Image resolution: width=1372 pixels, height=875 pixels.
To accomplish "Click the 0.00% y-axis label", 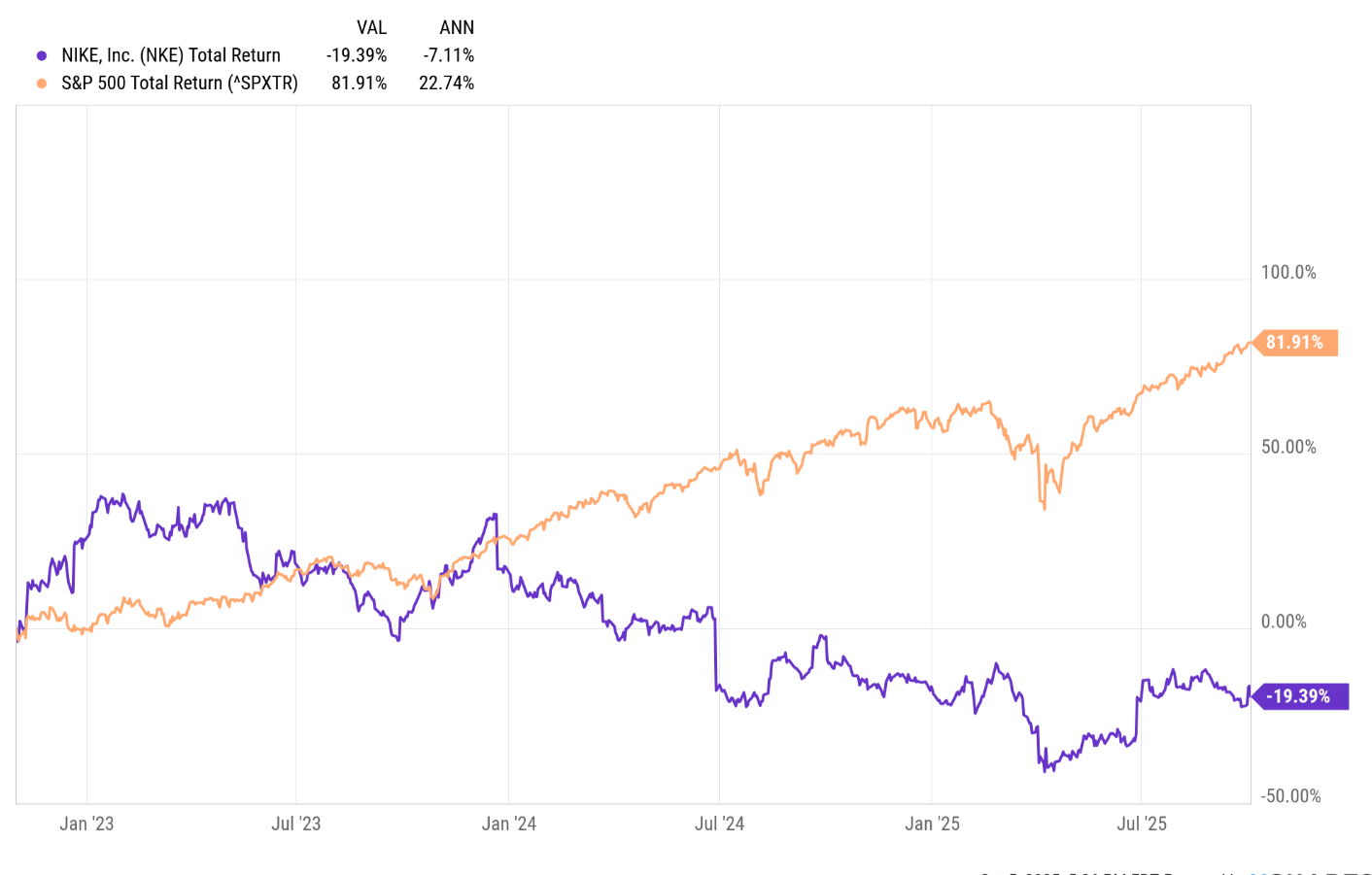I will point(1284,622).
